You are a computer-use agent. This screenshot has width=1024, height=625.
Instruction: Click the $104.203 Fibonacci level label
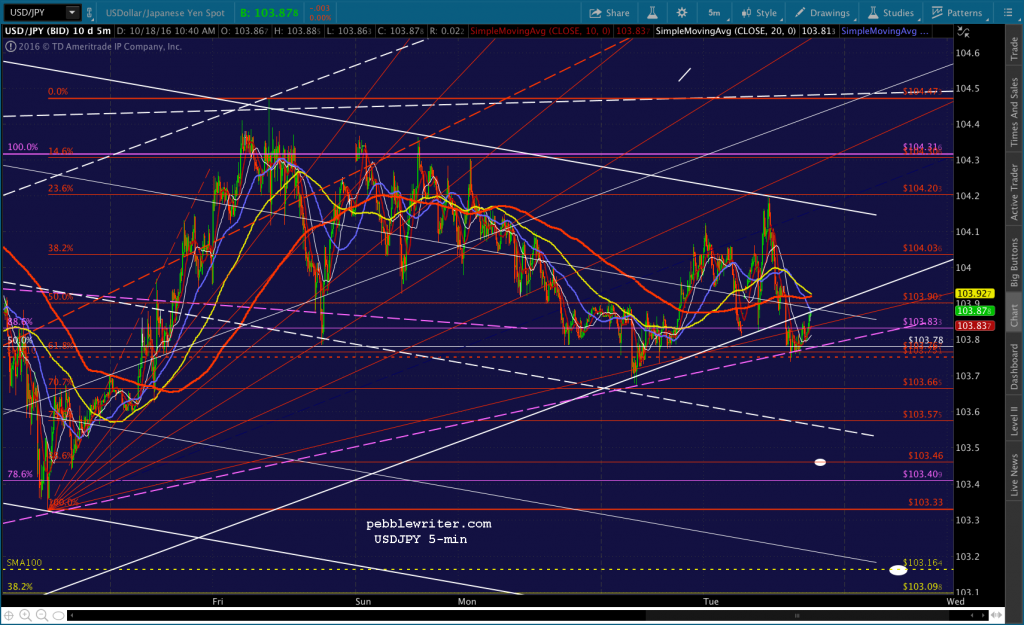click(x=922, y=188)
